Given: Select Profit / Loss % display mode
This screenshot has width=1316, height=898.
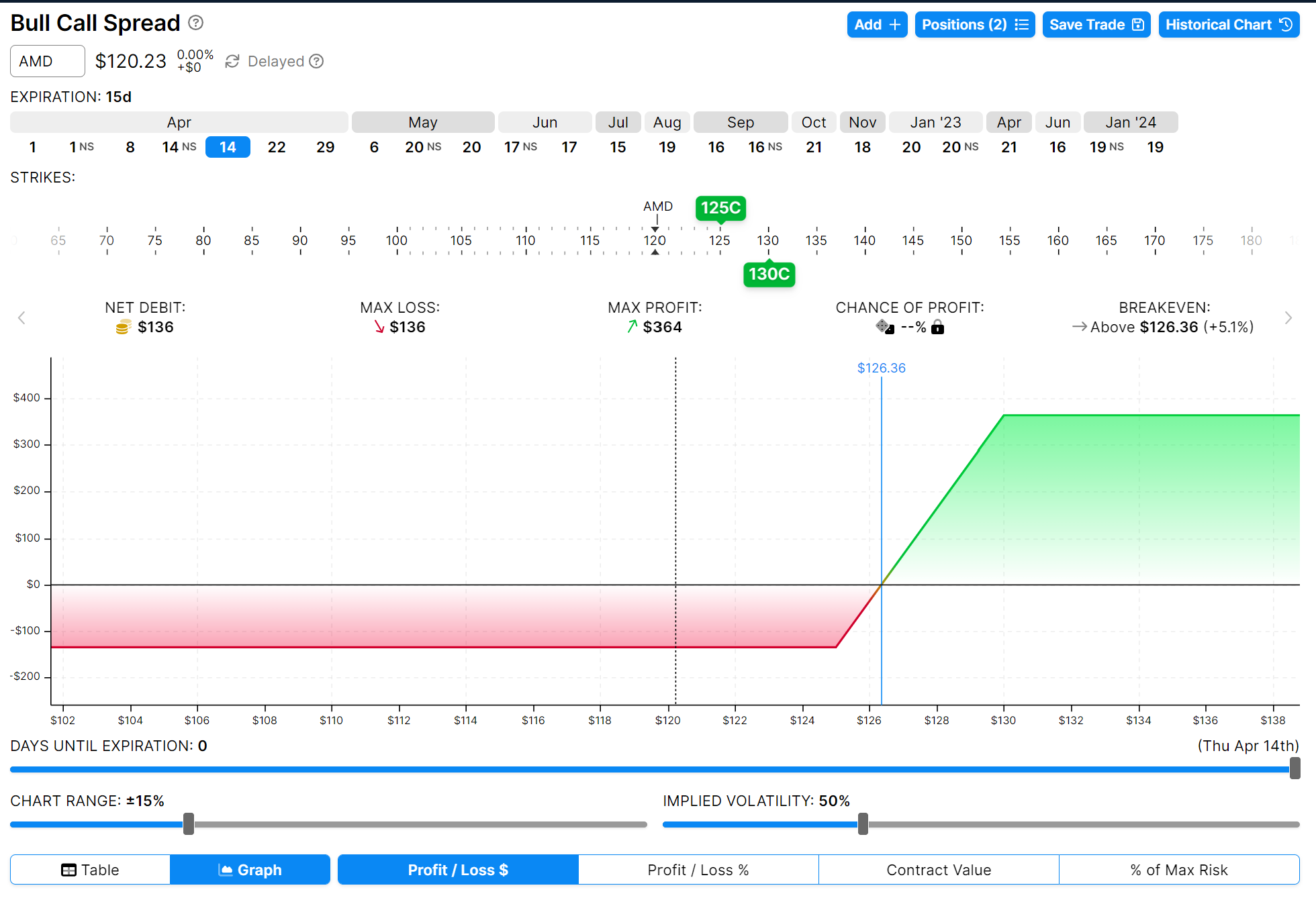Looking at the screenshot, I should pos(698,870).
